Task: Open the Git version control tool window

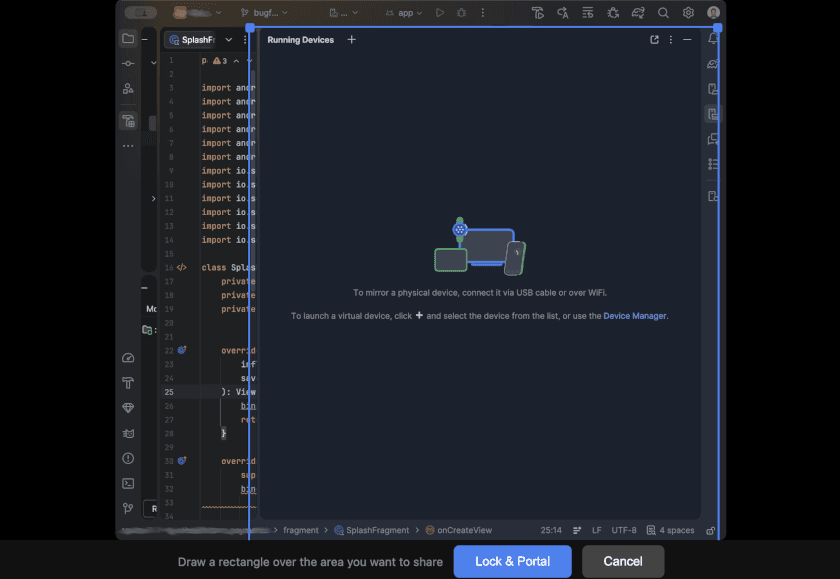Action: point(128,508)
